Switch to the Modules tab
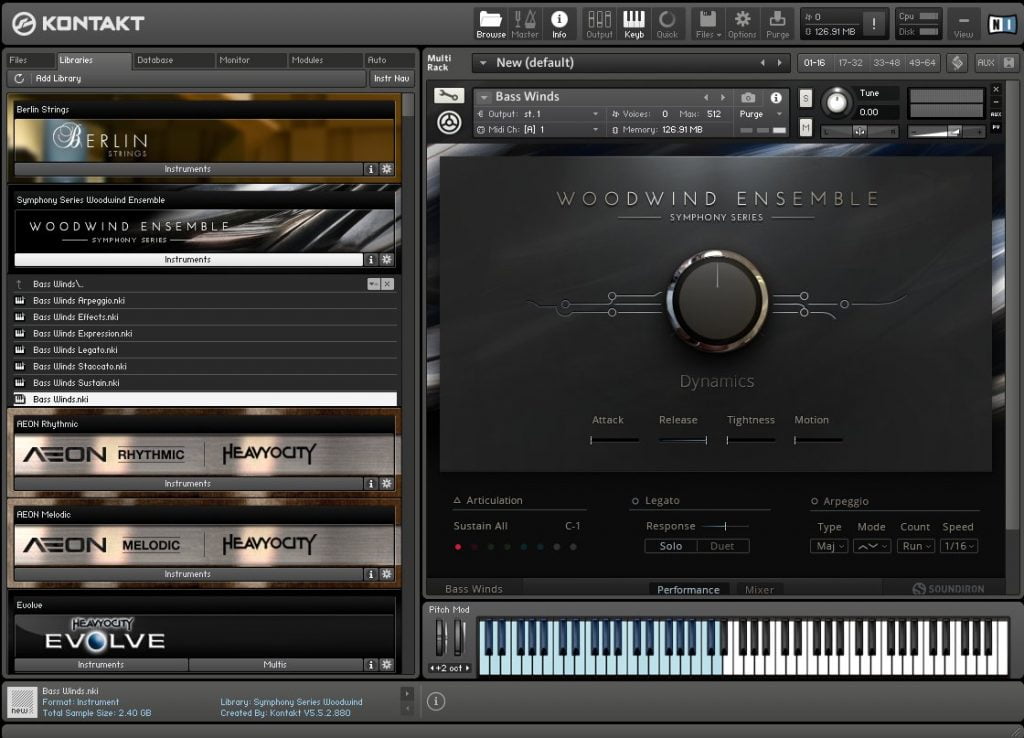Image resolution: width=1024 pixels, height=738 pixels. coord(325,60)
